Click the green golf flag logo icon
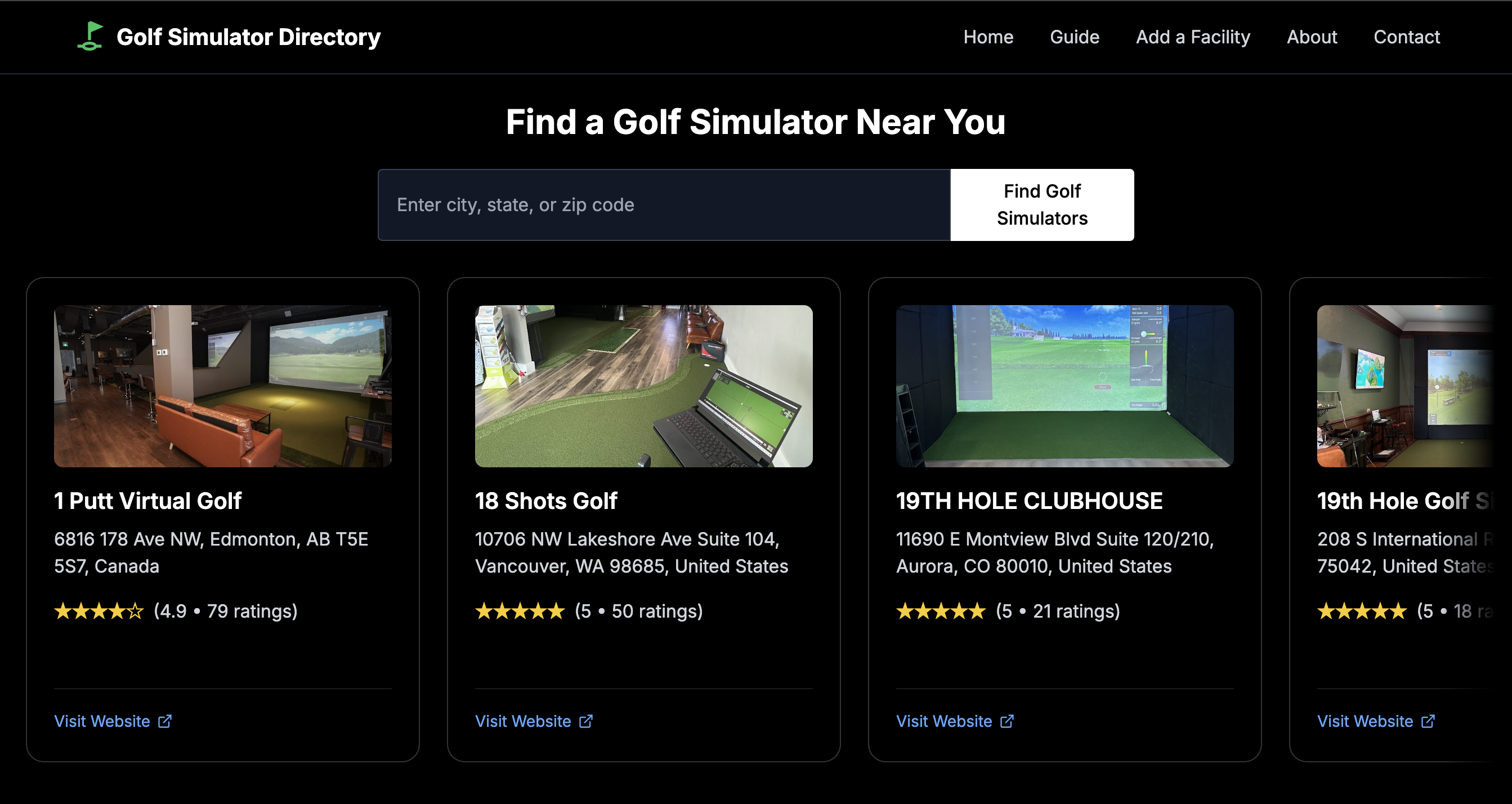This screenshot has width=1512, height=804. tap(91, 37)
